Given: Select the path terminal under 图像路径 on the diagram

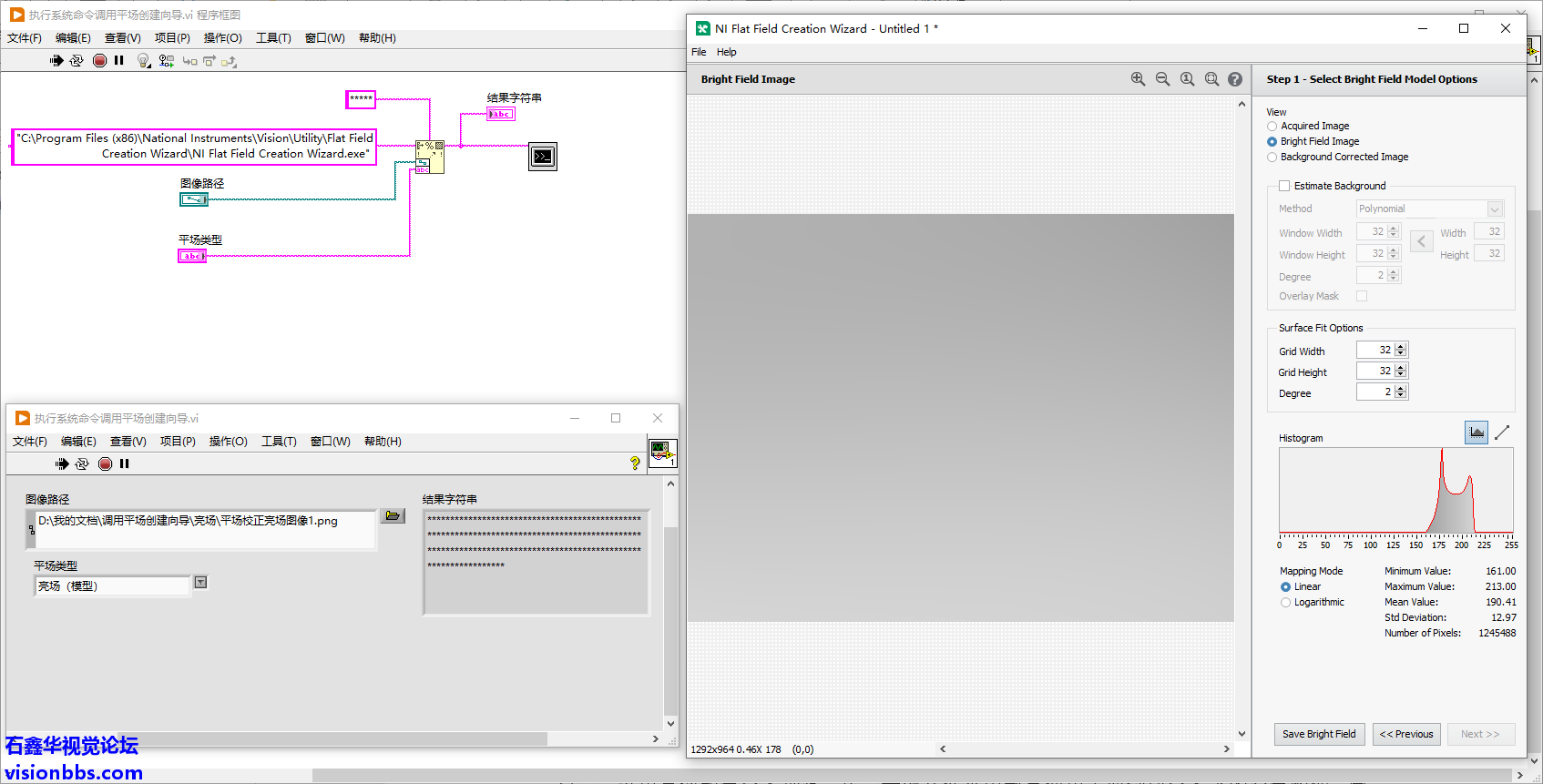Looking at the screenshot, I should coord(193,199).
